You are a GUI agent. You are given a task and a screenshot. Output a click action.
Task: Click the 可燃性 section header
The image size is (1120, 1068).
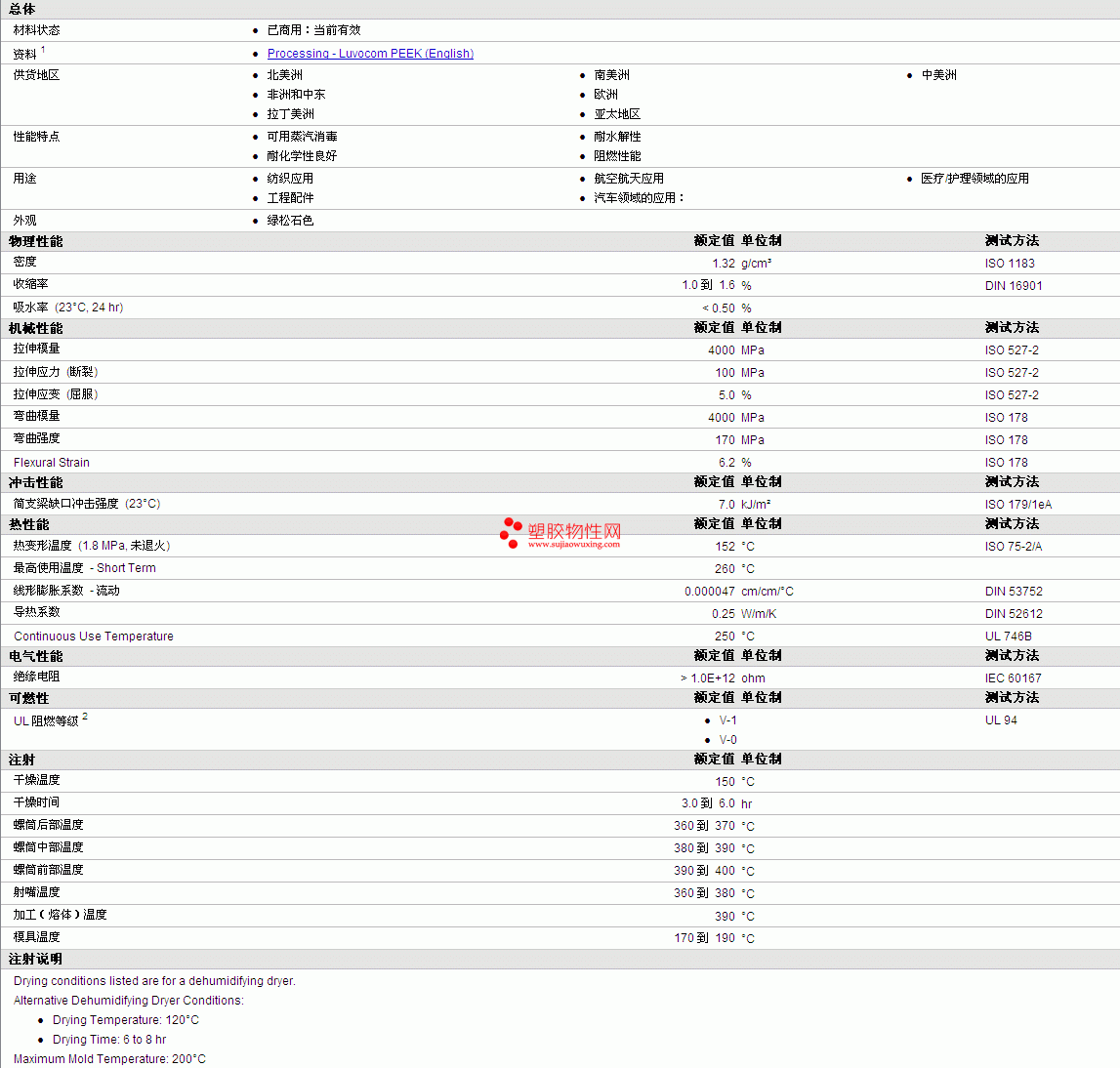[28, 698]
